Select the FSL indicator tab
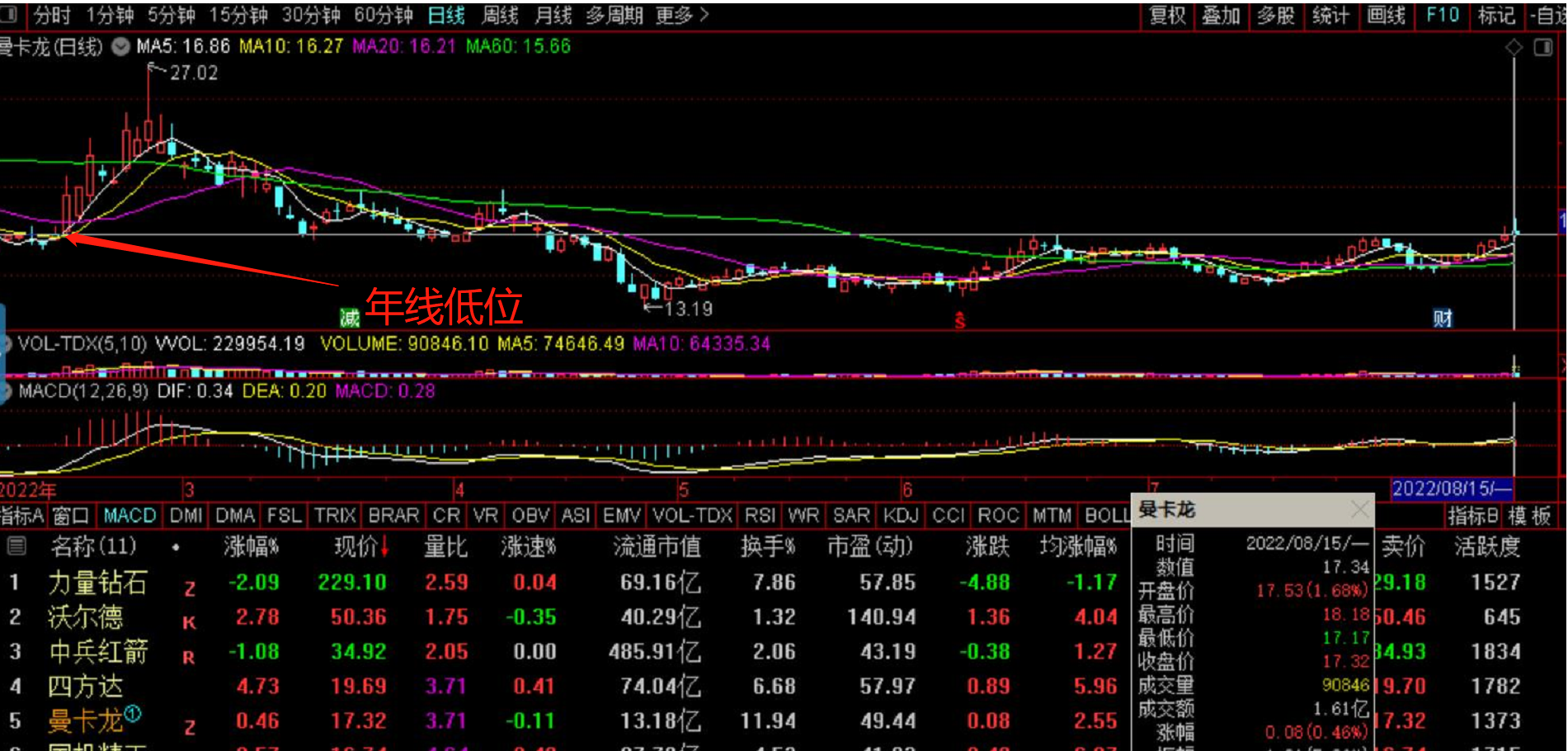 pyautogui.click(x=285, y=516)
